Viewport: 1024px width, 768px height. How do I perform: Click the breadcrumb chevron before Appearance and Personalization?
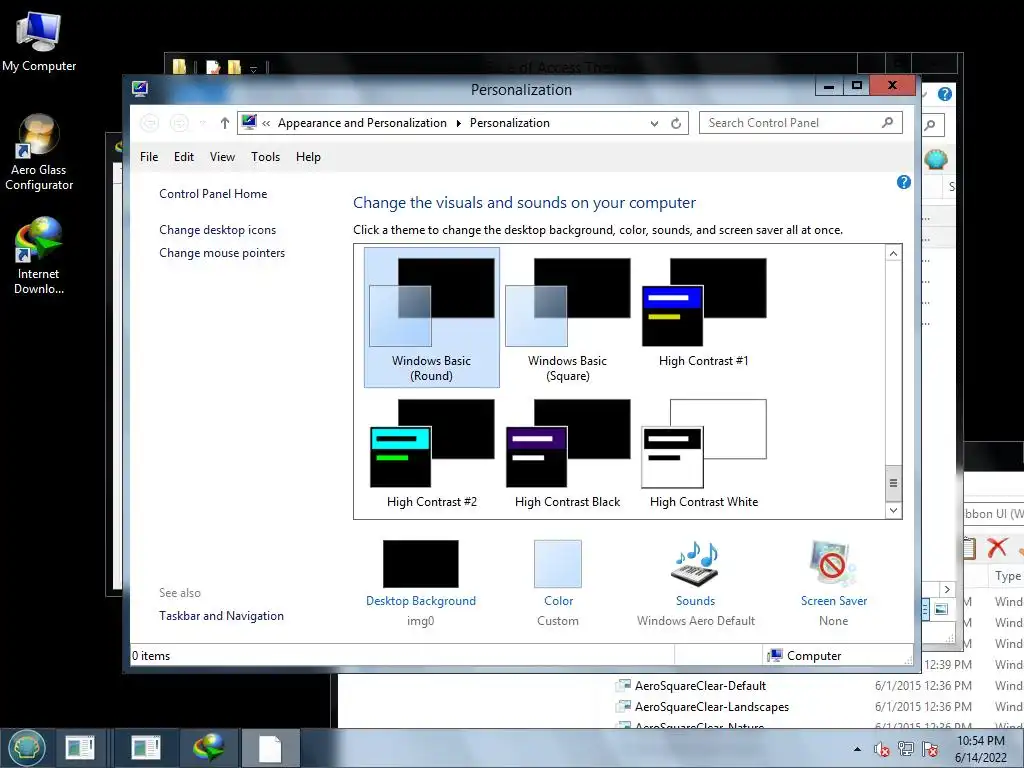click(266, 123)
